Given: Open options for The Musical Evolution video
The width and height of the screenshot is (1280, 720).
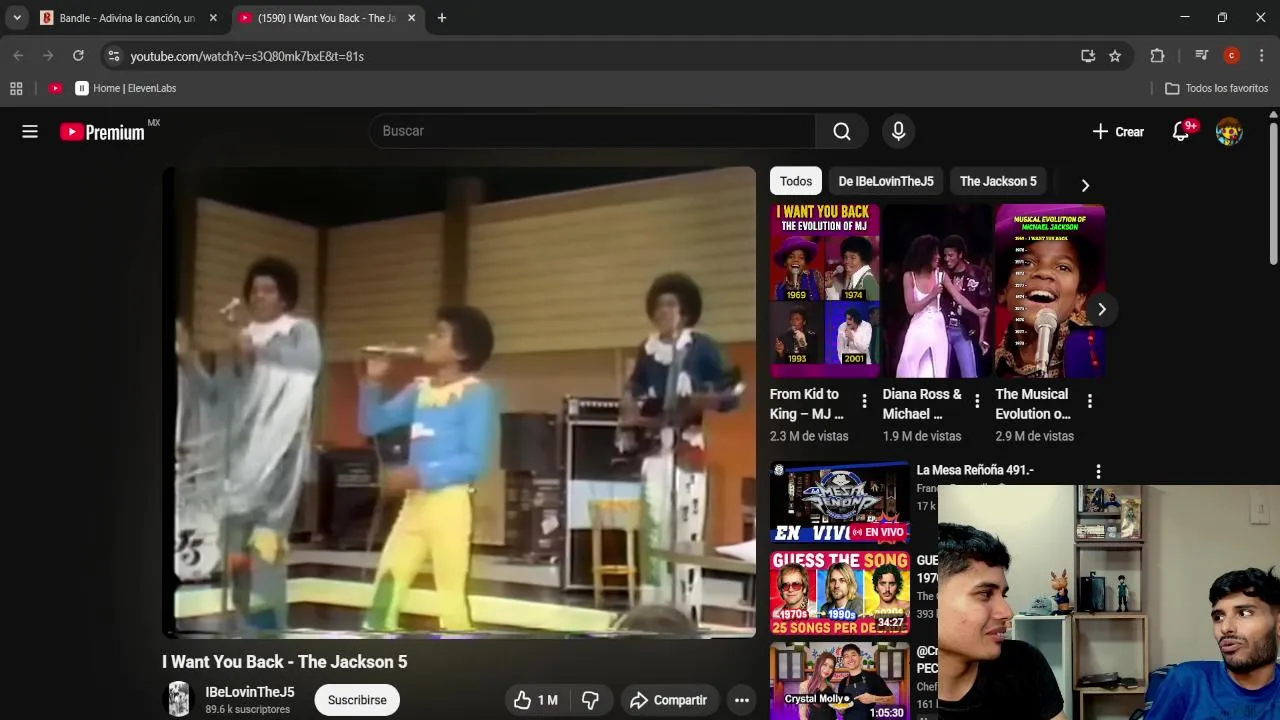Looking at the screenshot, I should click(x=1089, y=401).
